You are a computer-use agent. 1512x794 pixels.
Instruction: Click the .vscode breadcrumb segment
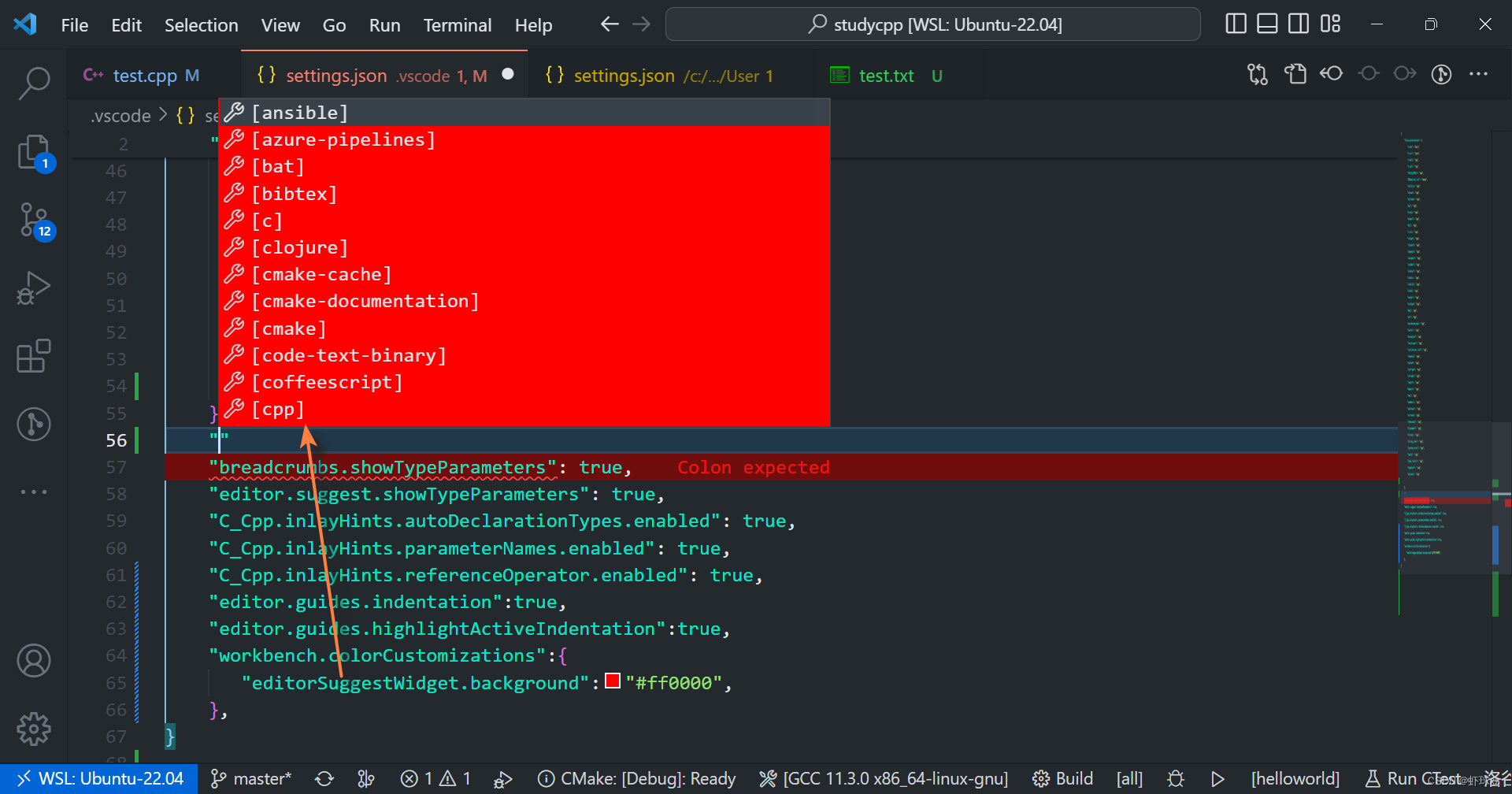(120, 116)
